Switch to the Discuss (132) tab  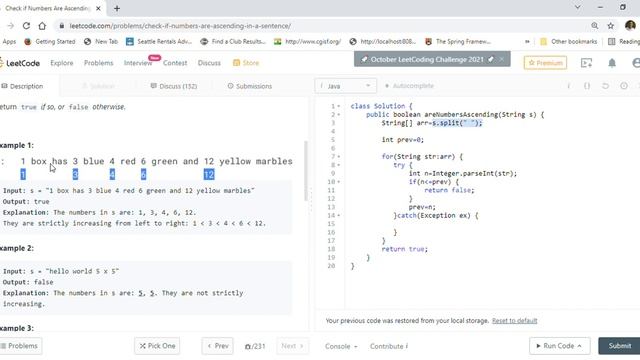(x=174, y=86)
